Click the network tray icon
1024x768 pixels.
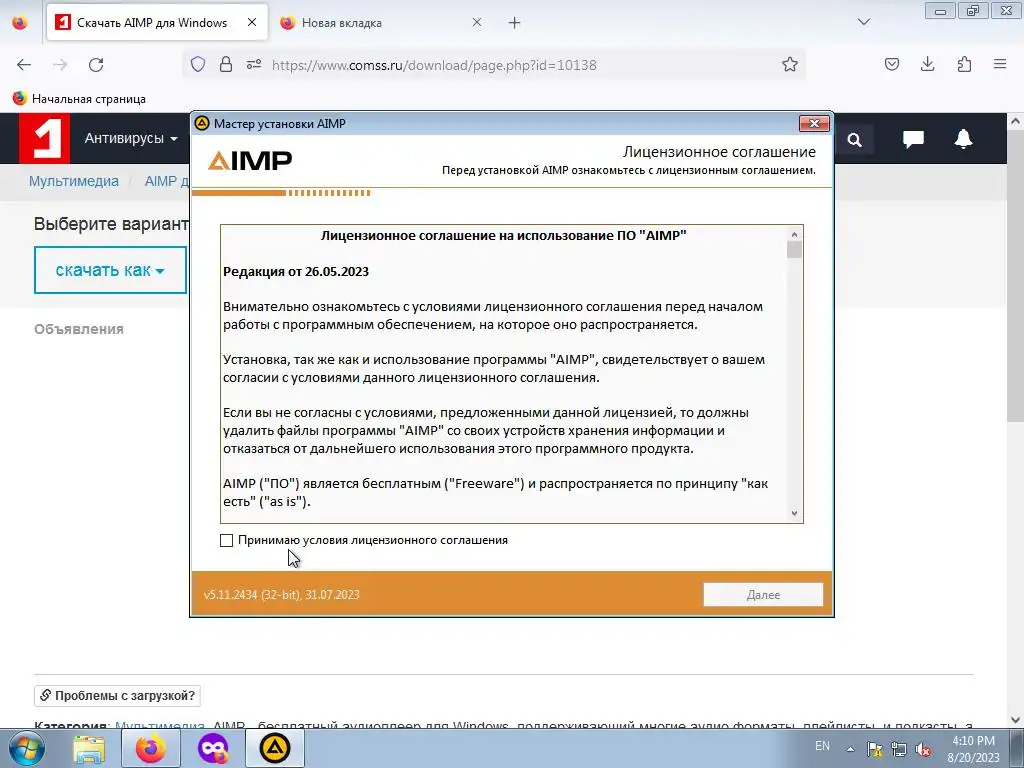click(899, 750)
